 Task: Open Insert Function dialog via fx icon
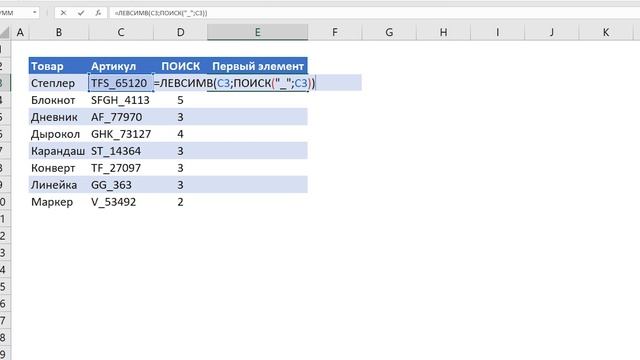coord(98,13)
